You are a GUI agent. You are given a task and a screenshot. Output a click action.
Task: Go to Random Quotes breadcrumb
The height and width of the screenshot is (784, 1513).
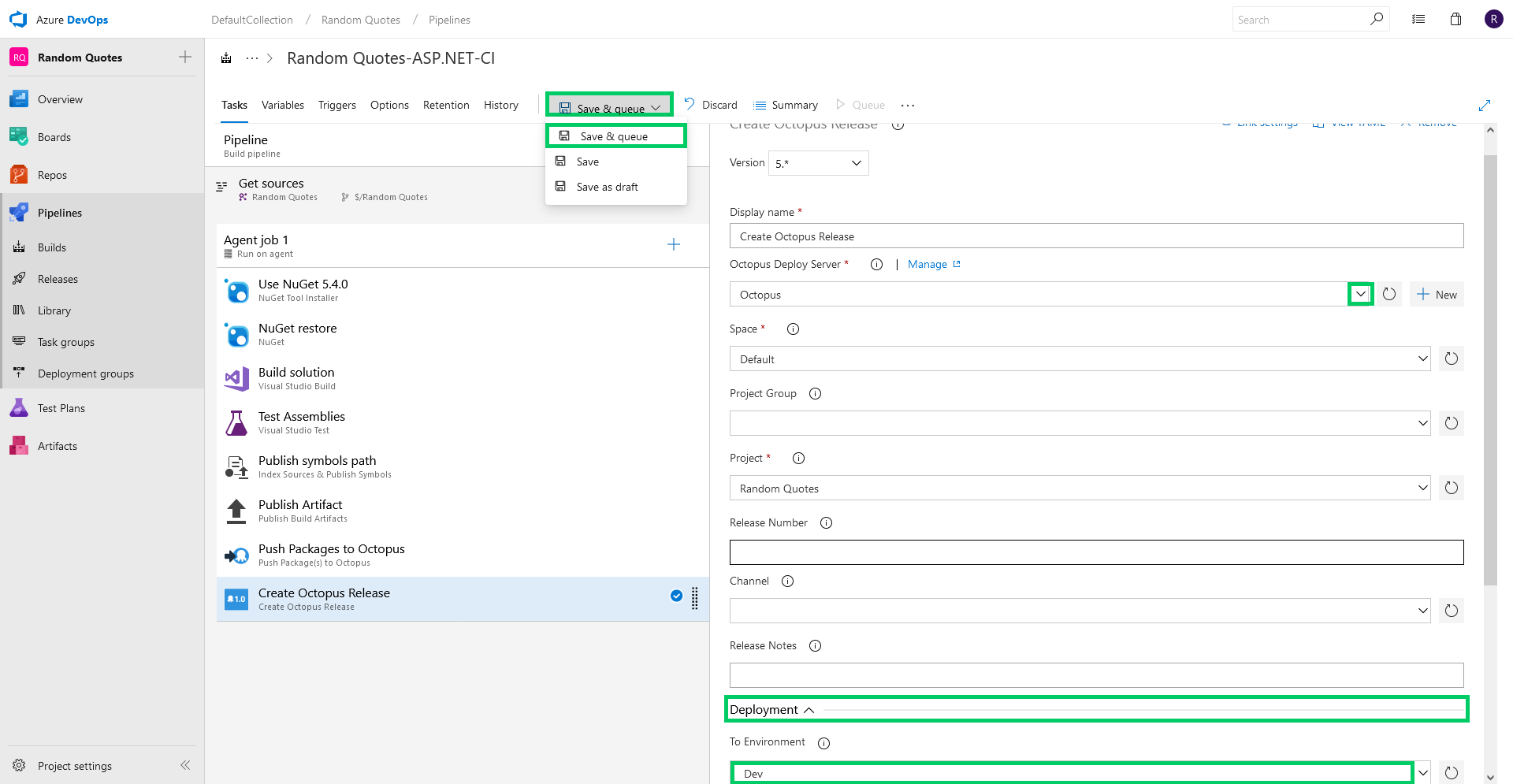(x=361, y=20)
